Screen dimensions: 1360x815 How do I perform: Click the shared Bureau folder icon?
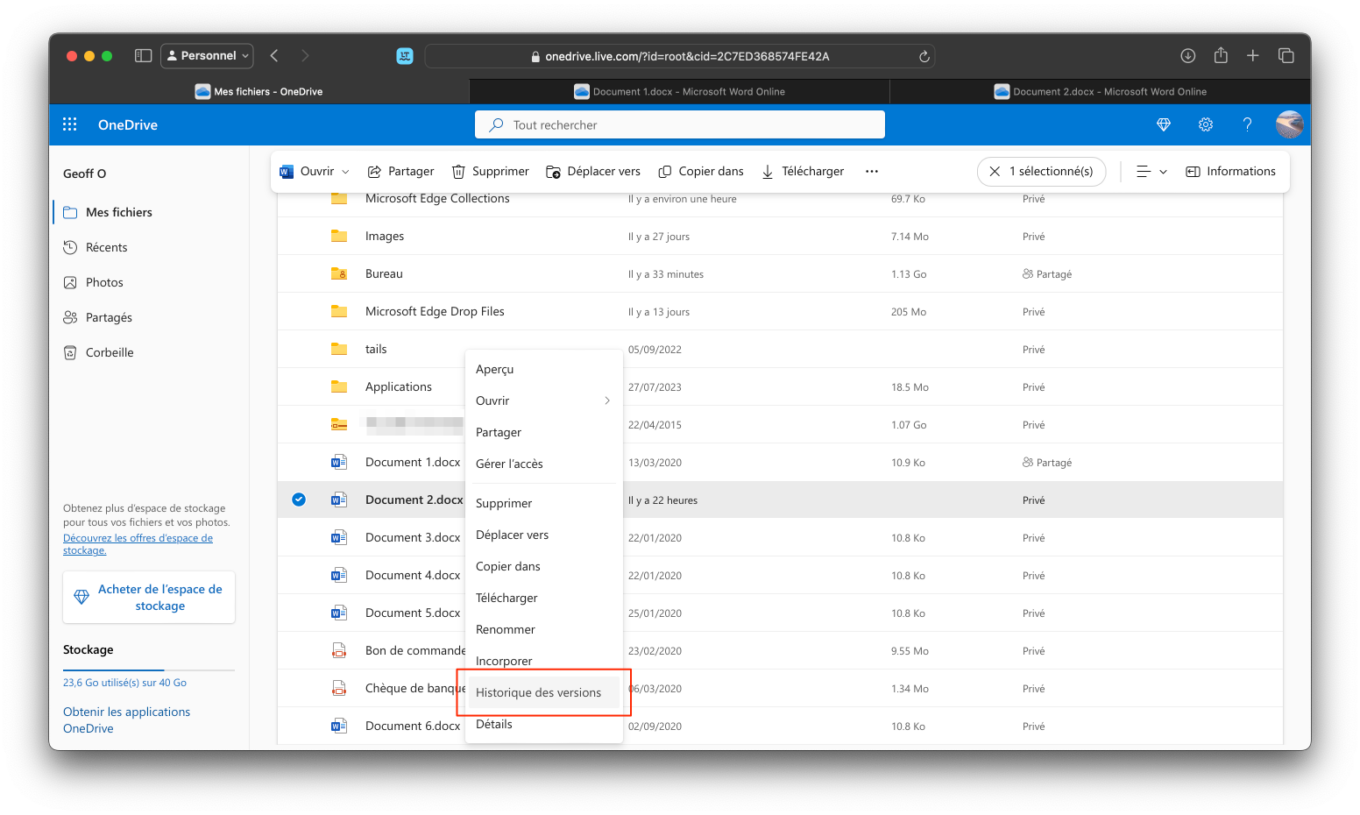tap(339, 274)
